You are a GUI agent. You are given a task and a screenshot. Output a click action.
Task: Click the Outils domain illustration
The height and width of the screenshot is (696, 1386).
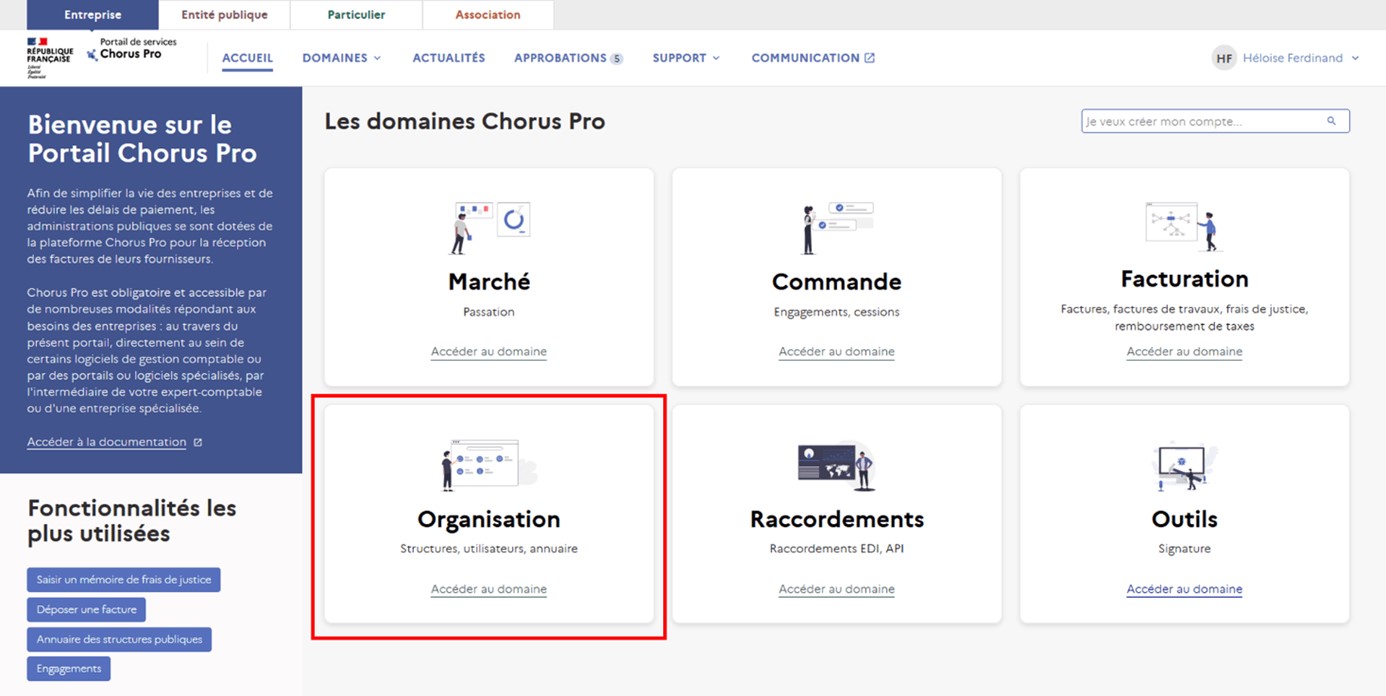1184,466
